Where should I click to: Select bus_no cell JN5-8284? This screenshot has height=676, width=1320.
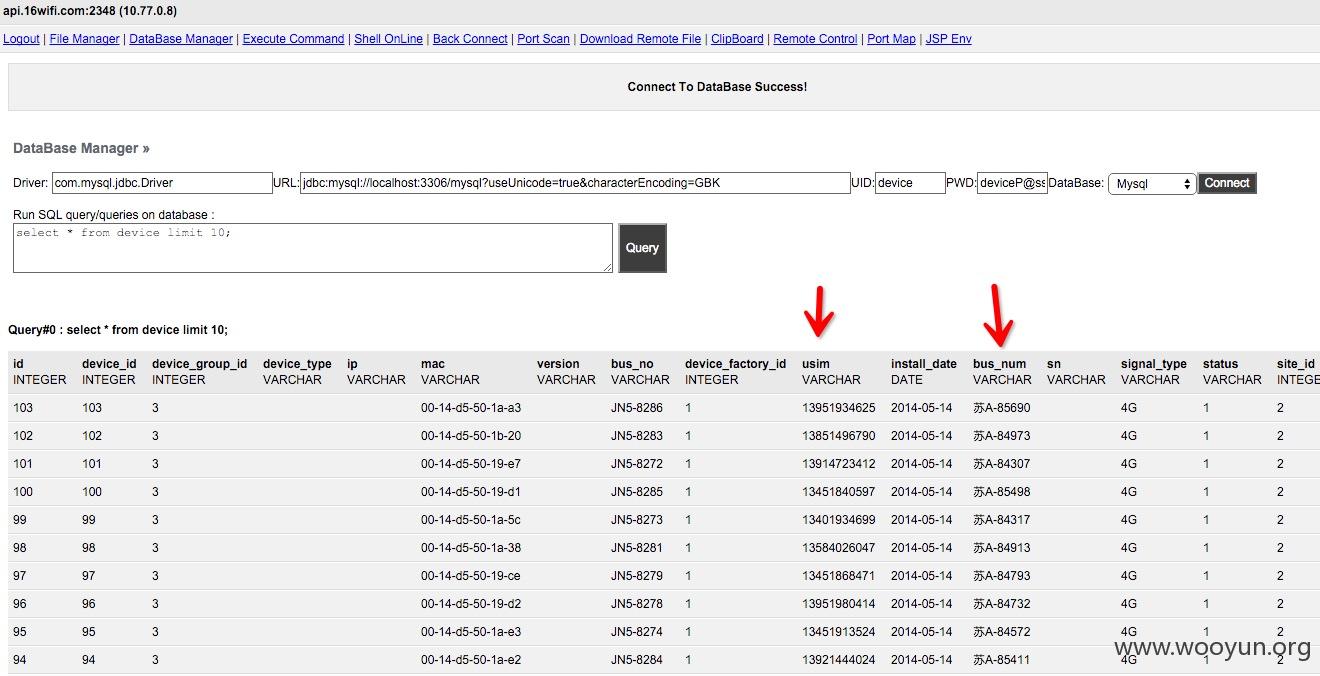637,660
